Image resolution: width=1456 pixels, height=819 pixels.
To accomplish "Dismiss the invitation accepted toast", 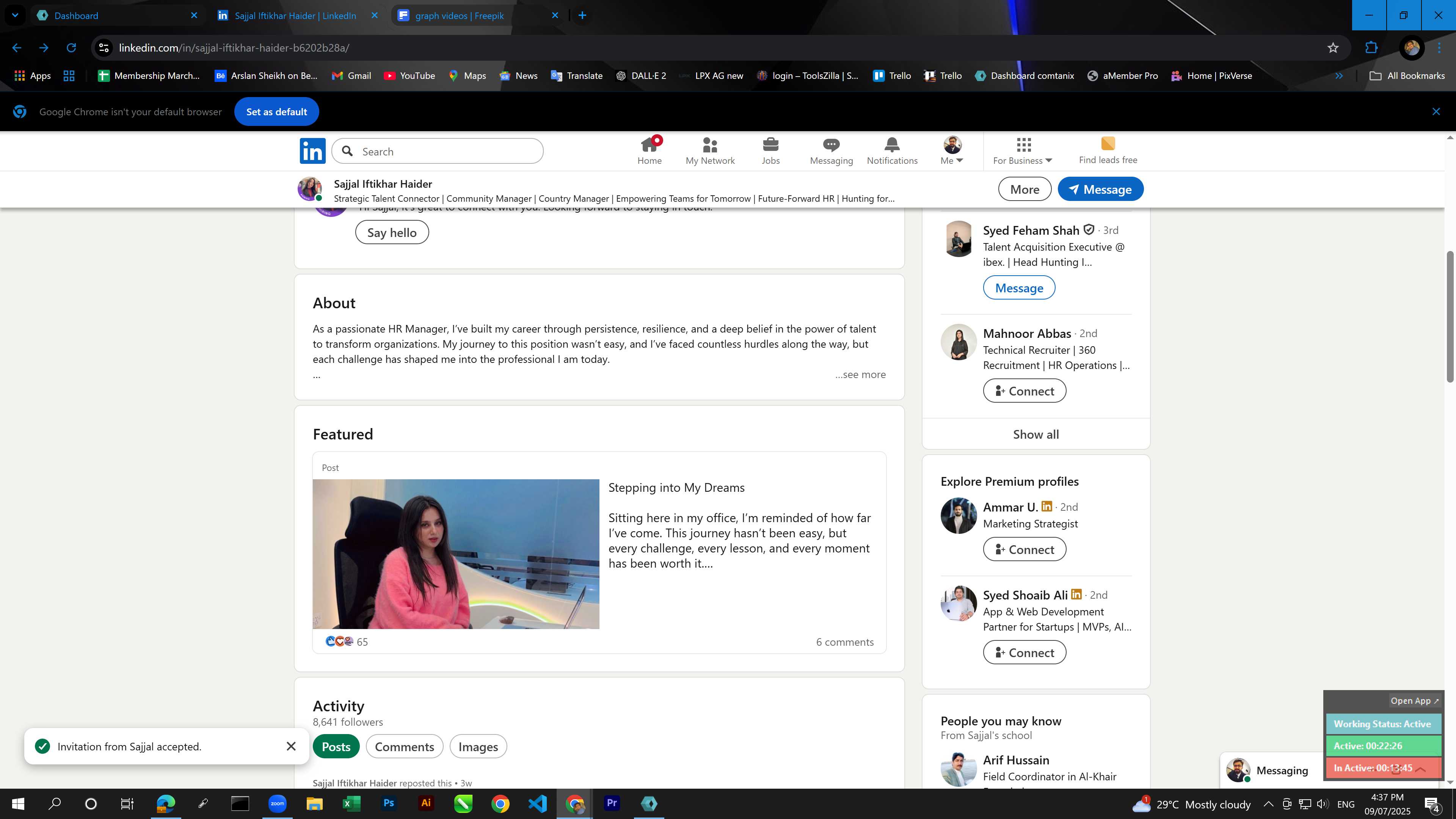I will [x=291, y=747].
